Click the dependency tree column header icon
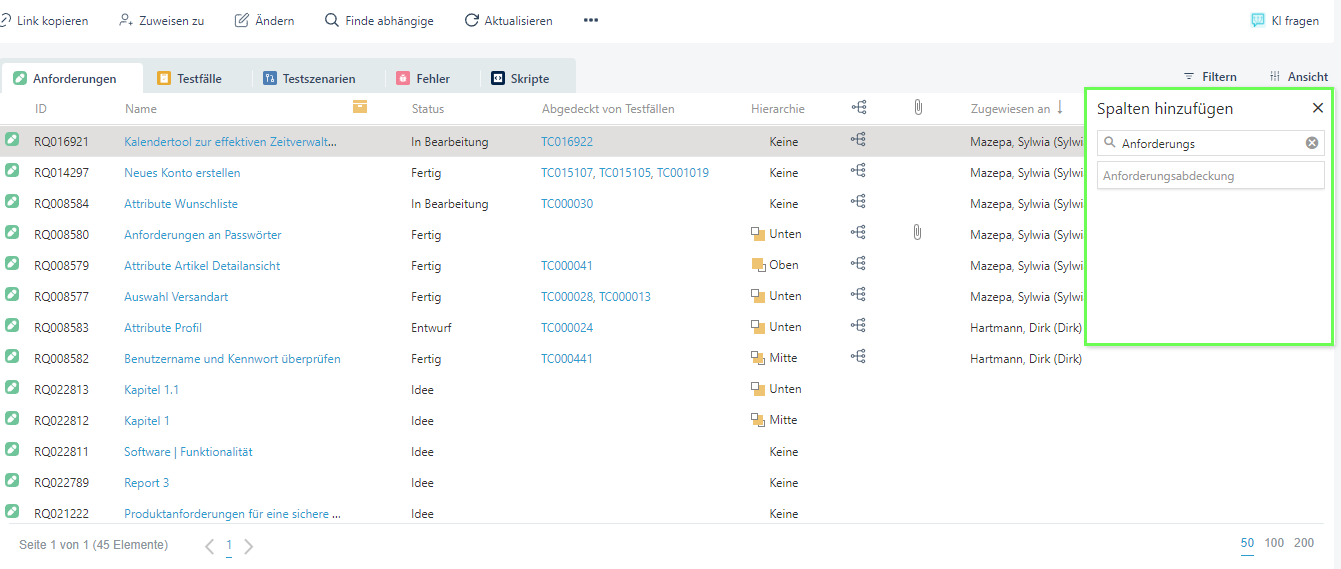This screenshot has height=569, width=1341. tap(858, 107)
